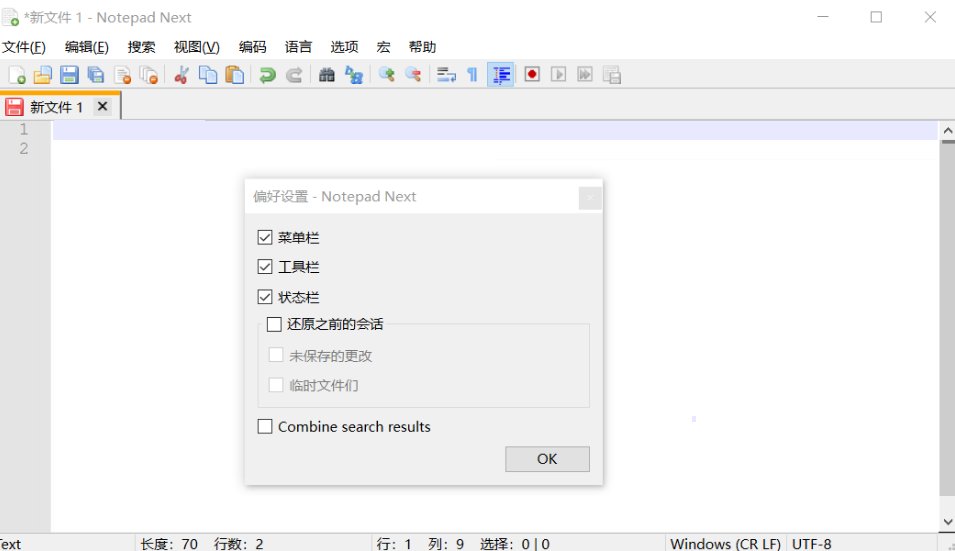Open the 视图(V) menu
The width and height of the screenshot is (955, 551).
[196, 47]
